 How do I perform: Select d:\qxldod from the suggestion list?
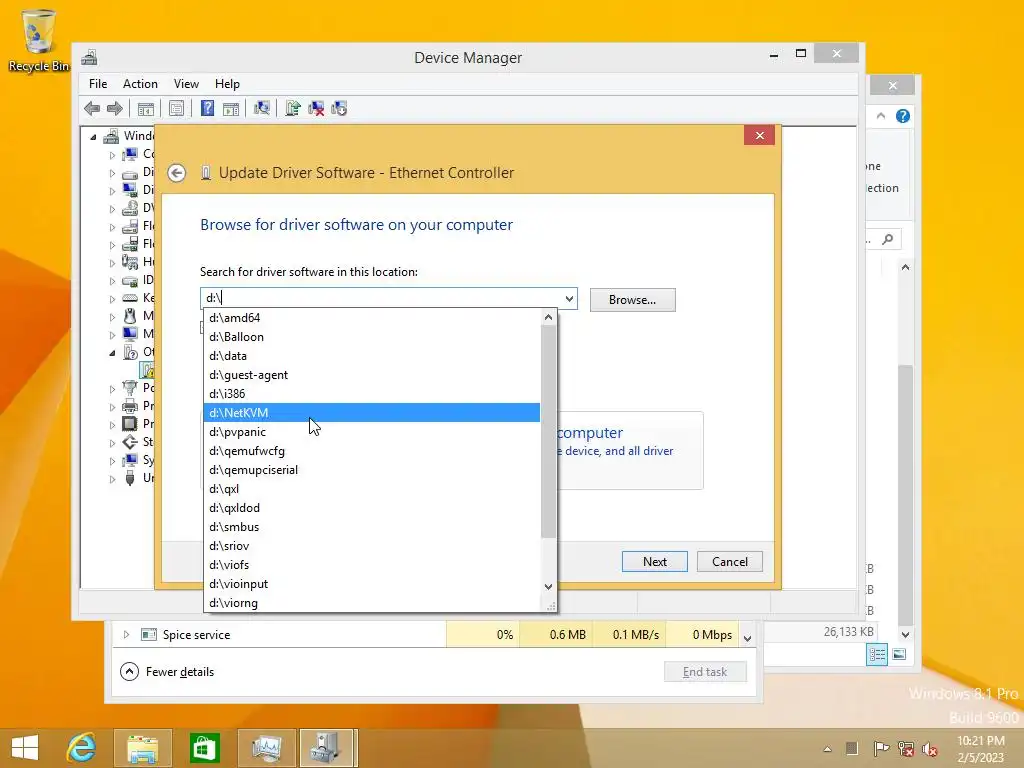click(372, 507)
